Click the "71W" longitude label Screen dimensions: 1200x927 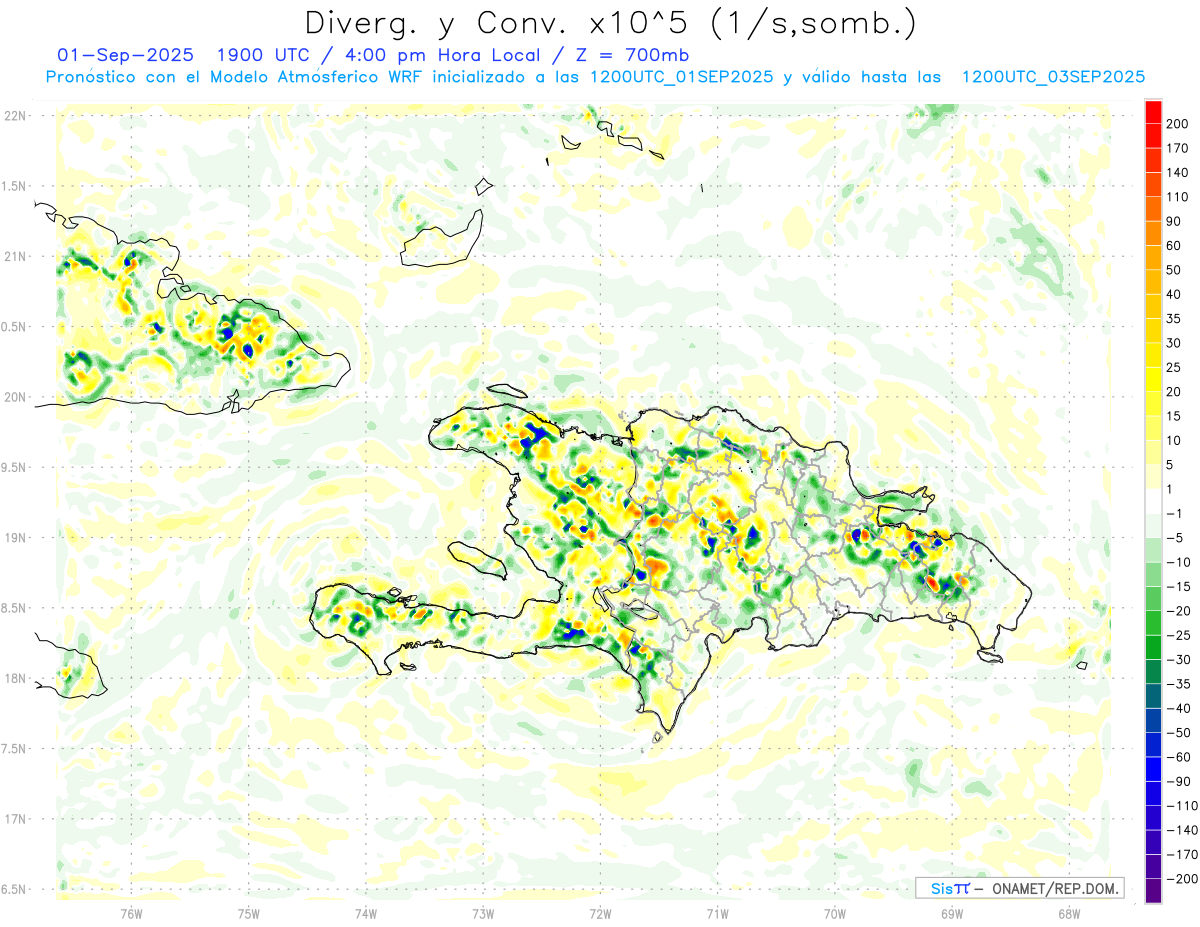(x=717, y=914)
